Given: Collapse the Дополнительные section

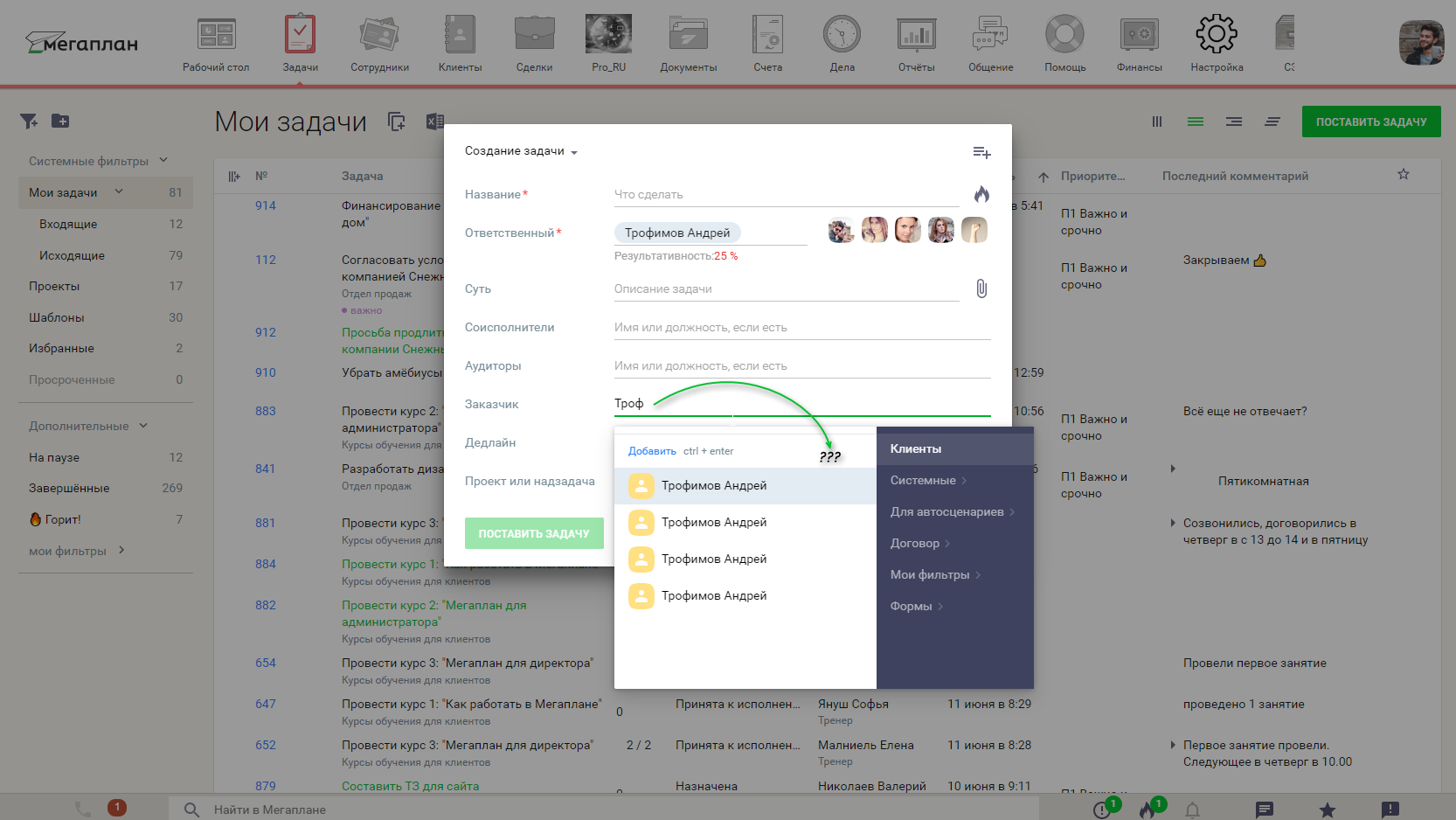Looking at the screenshot, I should point(143,426).
